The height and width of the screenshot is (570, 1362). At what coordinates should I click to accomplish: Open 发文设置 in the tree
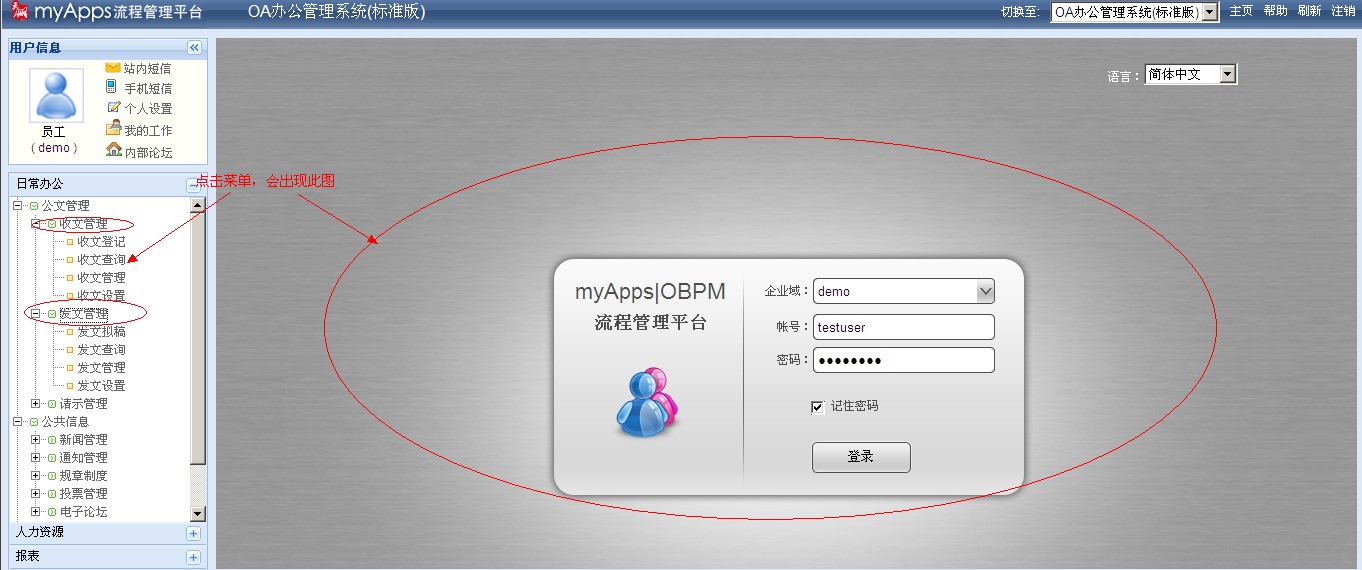[x=101, y=385]
